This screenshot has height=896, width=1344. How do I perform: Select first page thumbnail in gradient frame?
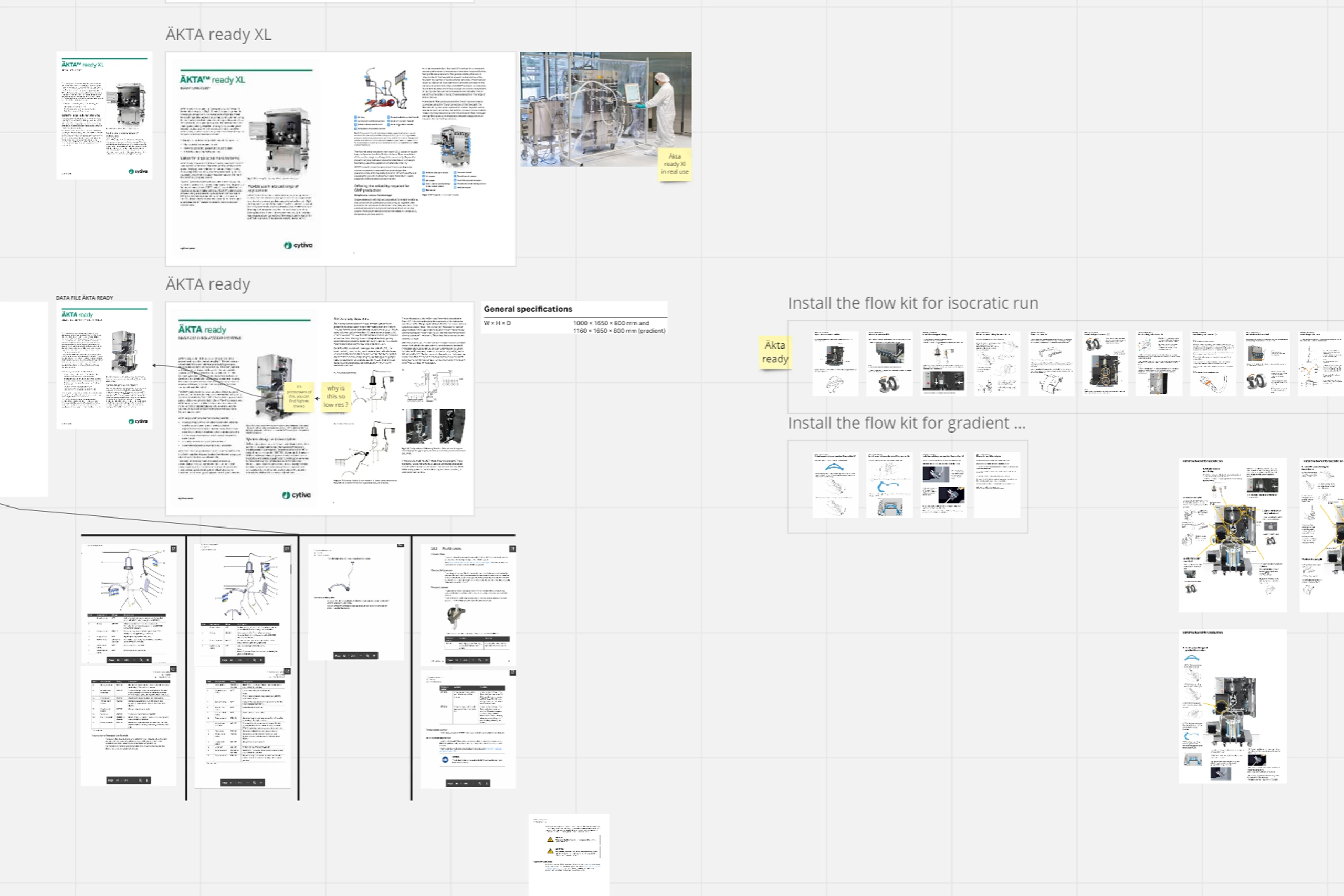(x=835, y=484)
